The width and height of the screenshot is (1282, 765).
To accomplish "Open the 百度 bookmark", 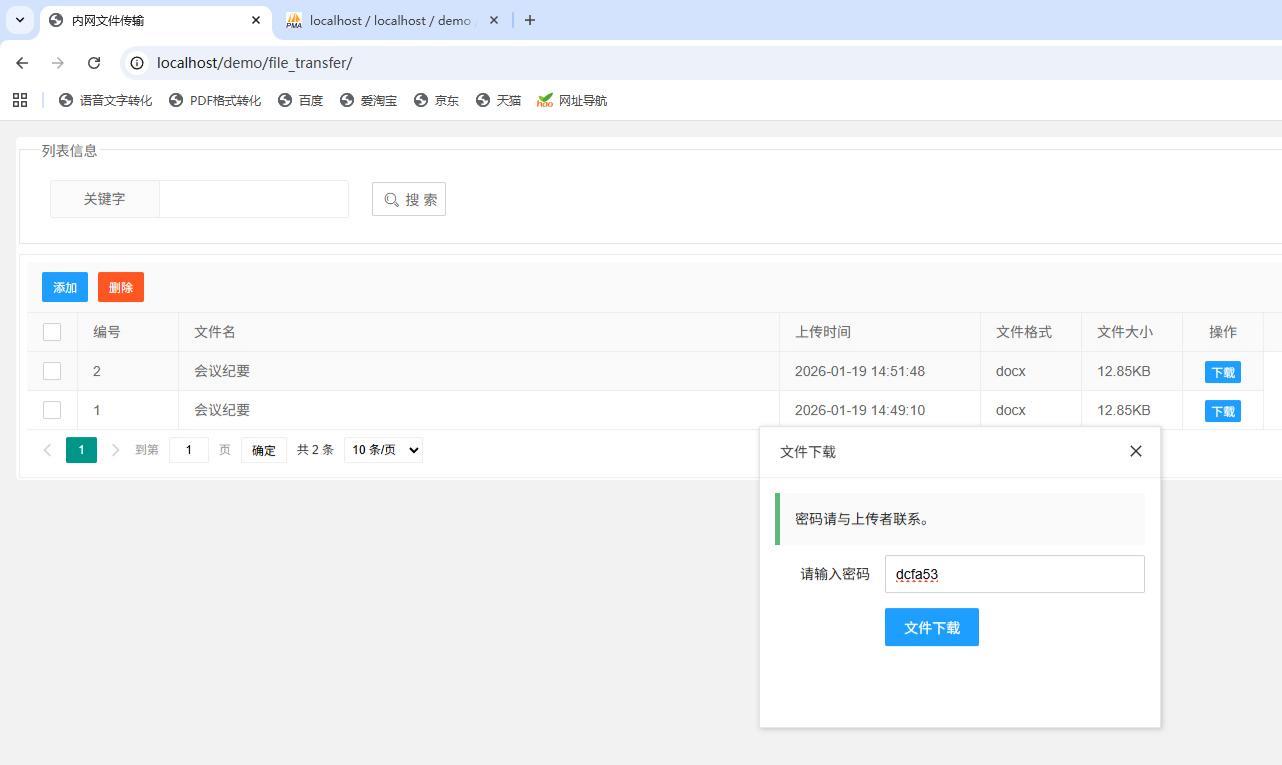I will [x=301, y=100].
